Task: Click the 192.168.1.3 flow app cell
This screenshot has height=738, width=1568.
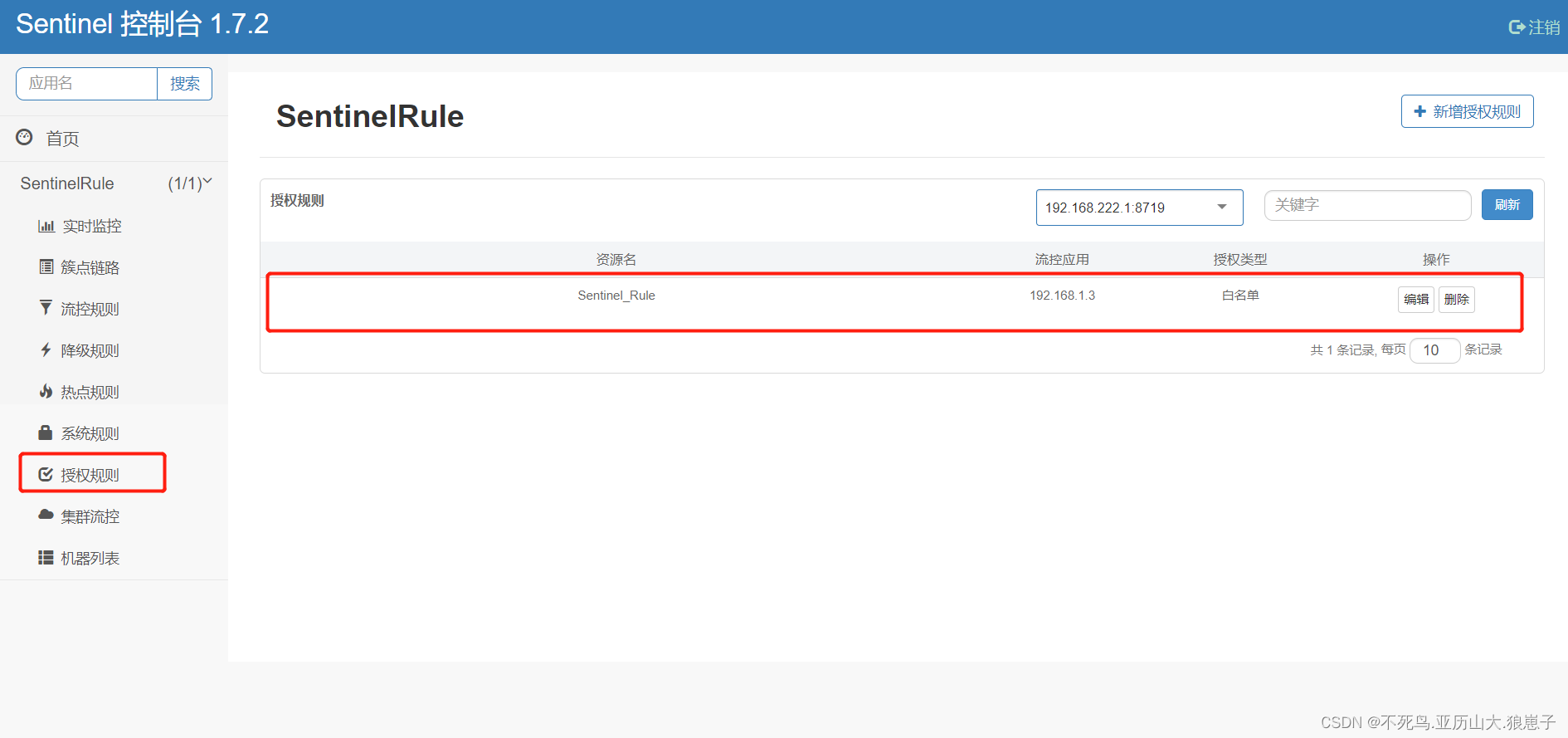Action: click(x=1062, y=296)
